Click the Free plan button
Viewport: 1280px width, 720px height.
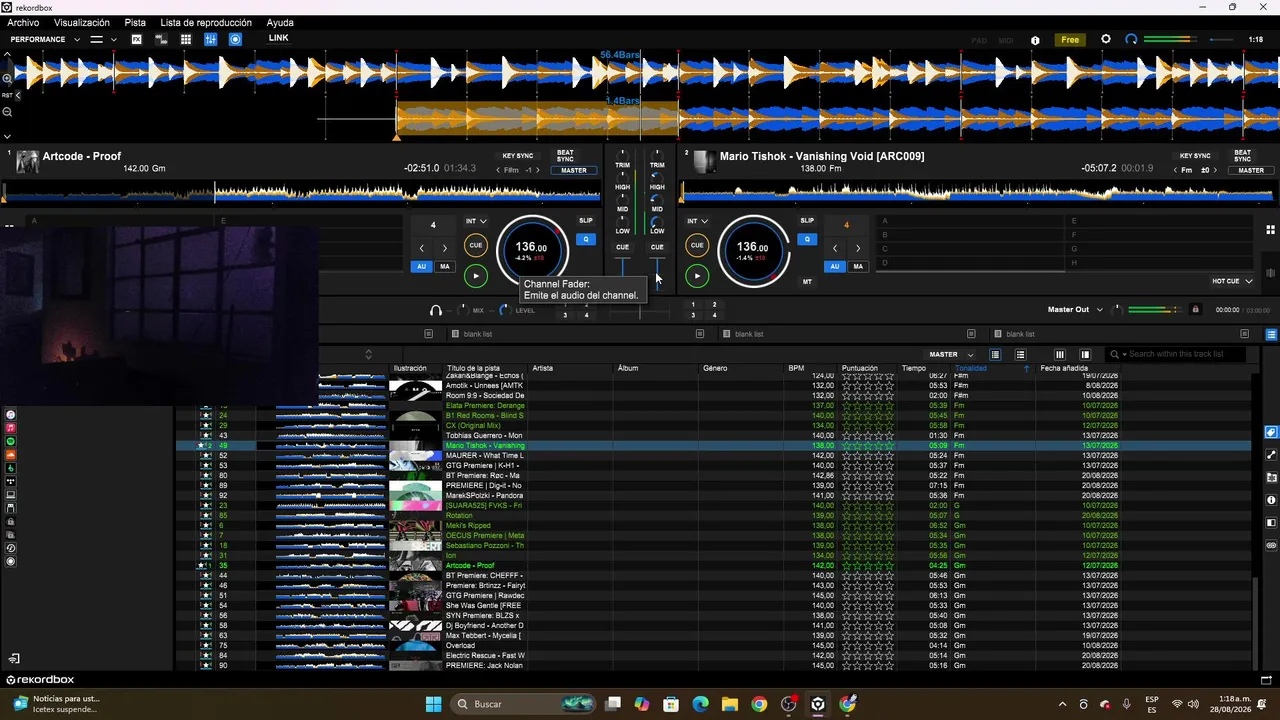[x=1070, y=40]
